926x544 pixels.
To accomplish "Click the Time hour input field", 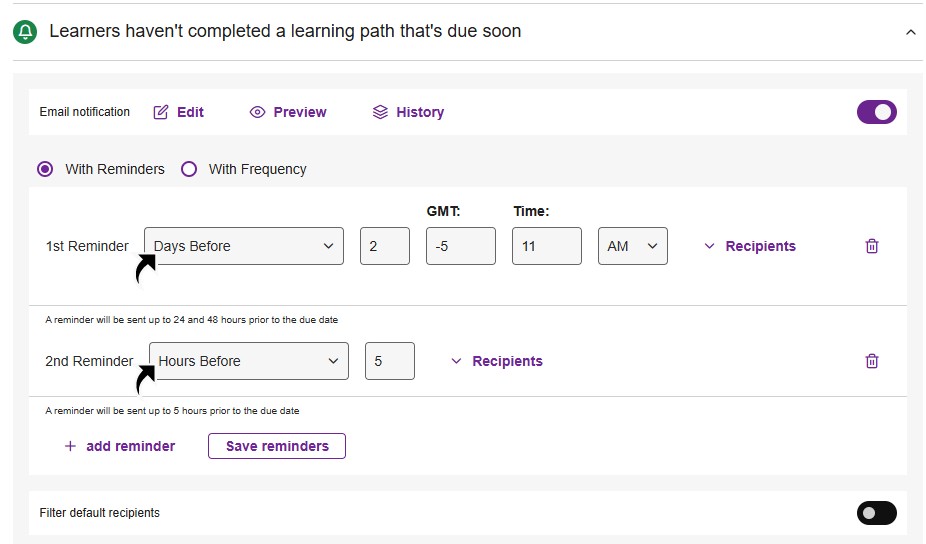I will (x=546, y=246).
